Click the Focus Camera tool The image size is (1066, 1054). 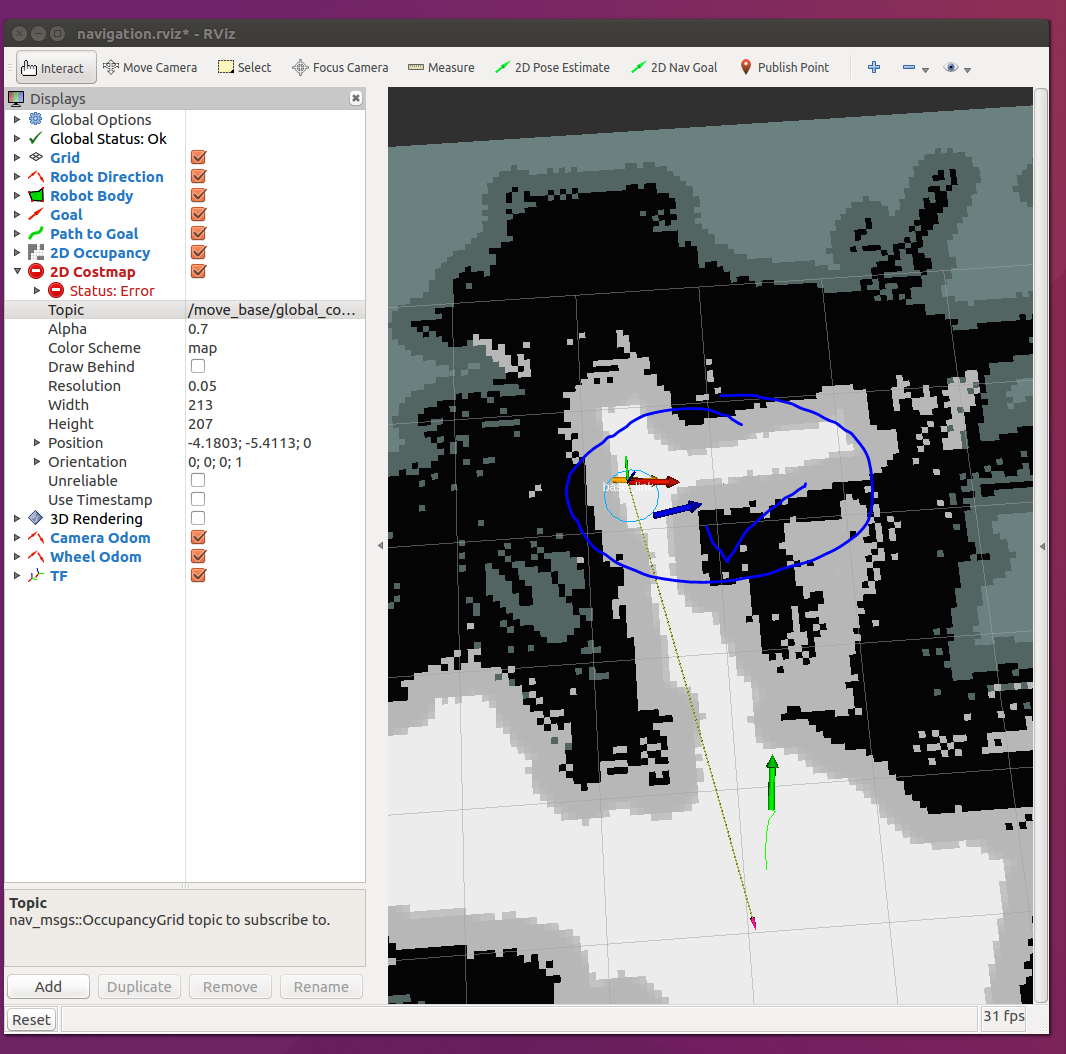(x=340, y=67)
